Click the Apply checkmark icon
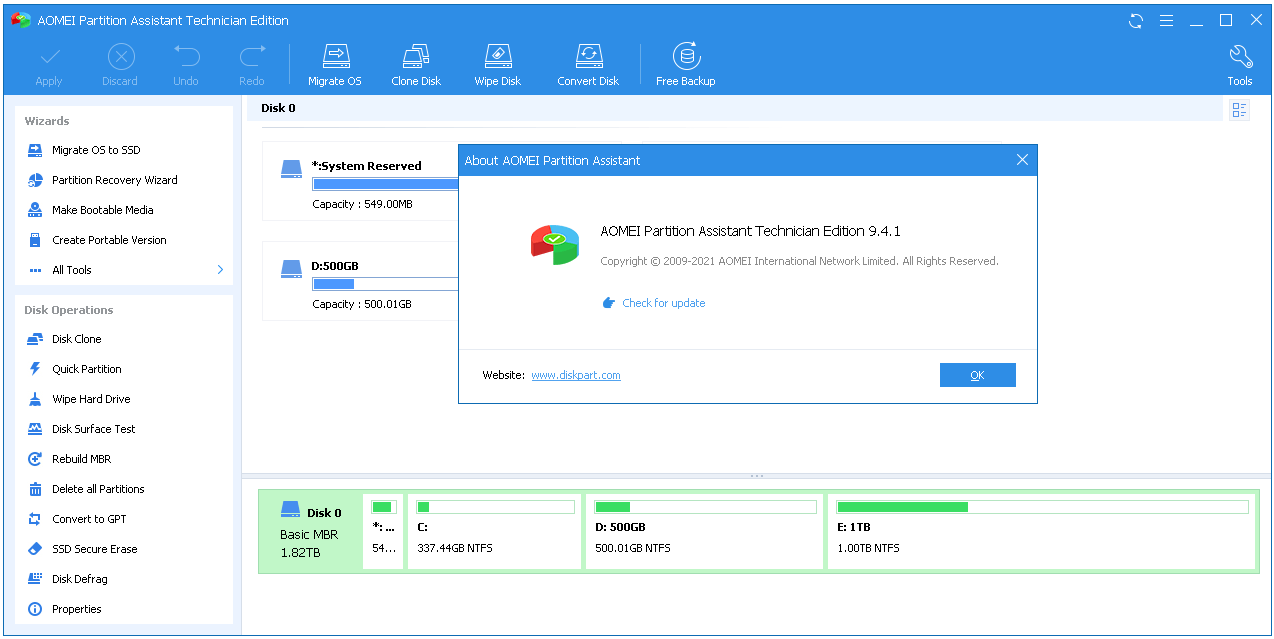Image resolution: width=1274 pixels, height=639 pixels. (49, 57)
